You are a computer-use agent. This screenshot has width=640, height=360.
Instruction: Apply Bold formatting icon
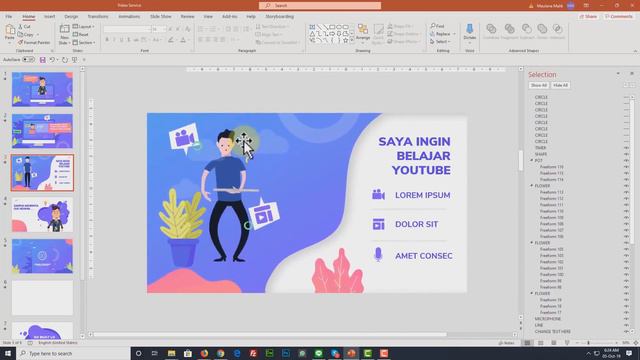pos(107,40)
